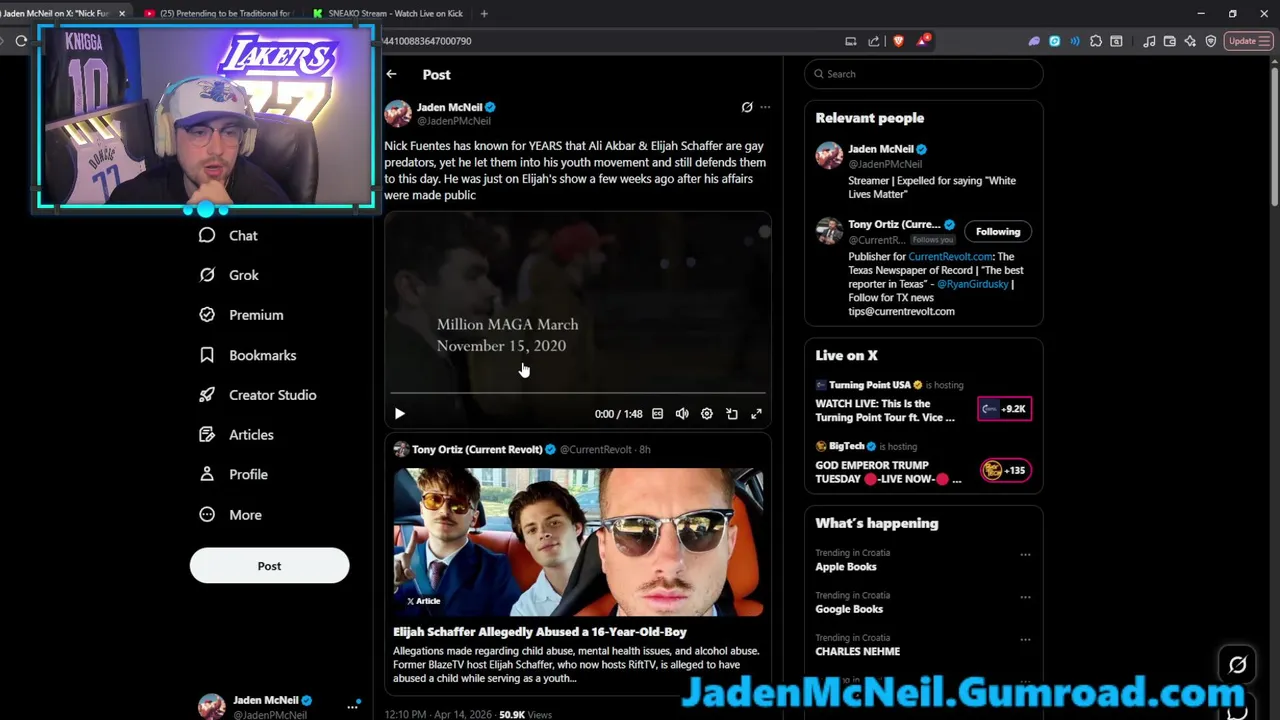Switch to the Pretending to be Traditional tab

(x=217, y=13)
